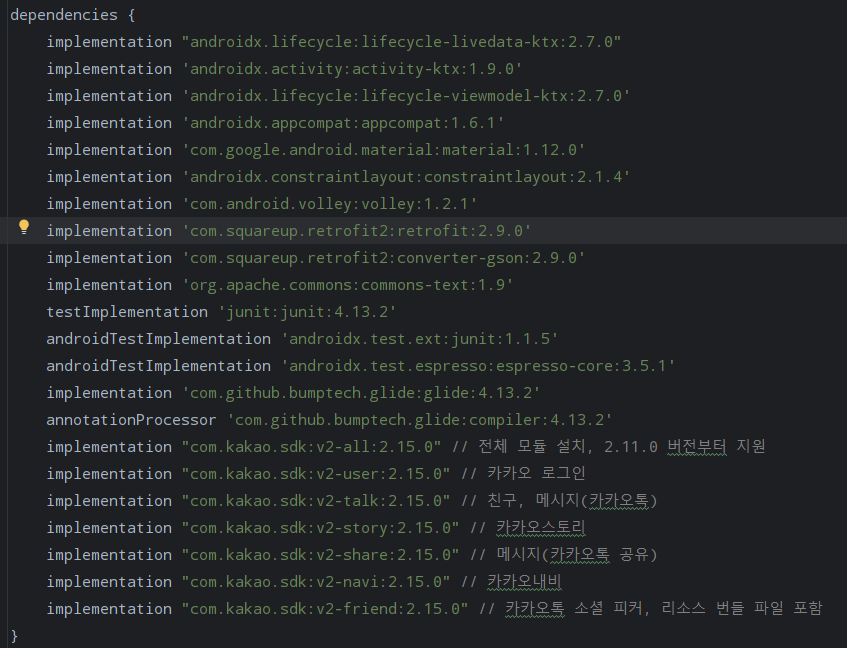Select the lifecycle-livedata-ktx:2.7.0 dependency string
This screenshot has height=648, width=847.
pyautogui.click(x=401, y=42)
